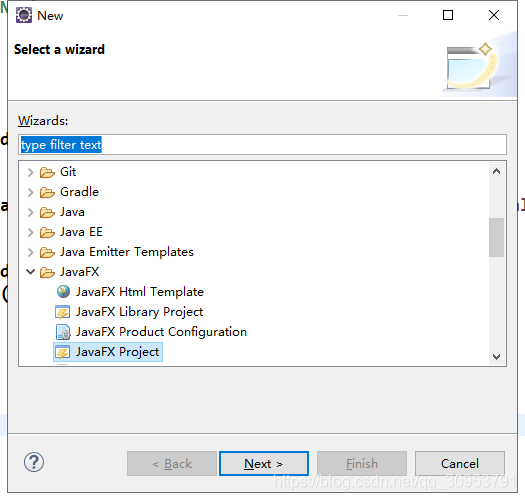Expand the Git category
525x500 pixels.
click(x=30, y=172)
